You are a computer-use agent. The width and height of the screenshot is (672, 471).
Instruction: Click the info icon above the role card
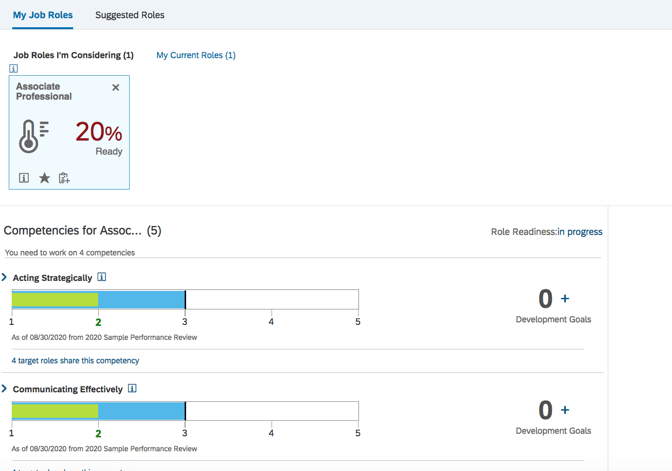pyautogui.click(x=13, y=69)
